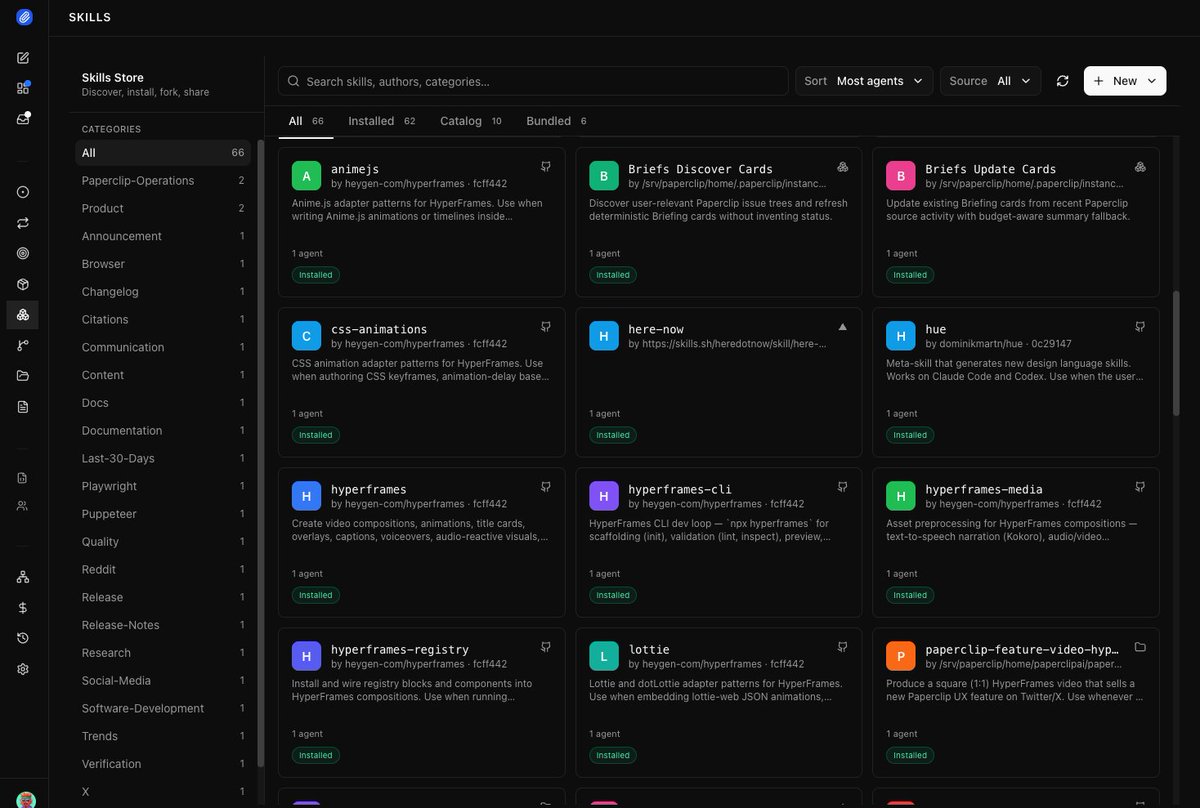Click the GitHub icon on hue card

pos(1140,326)
